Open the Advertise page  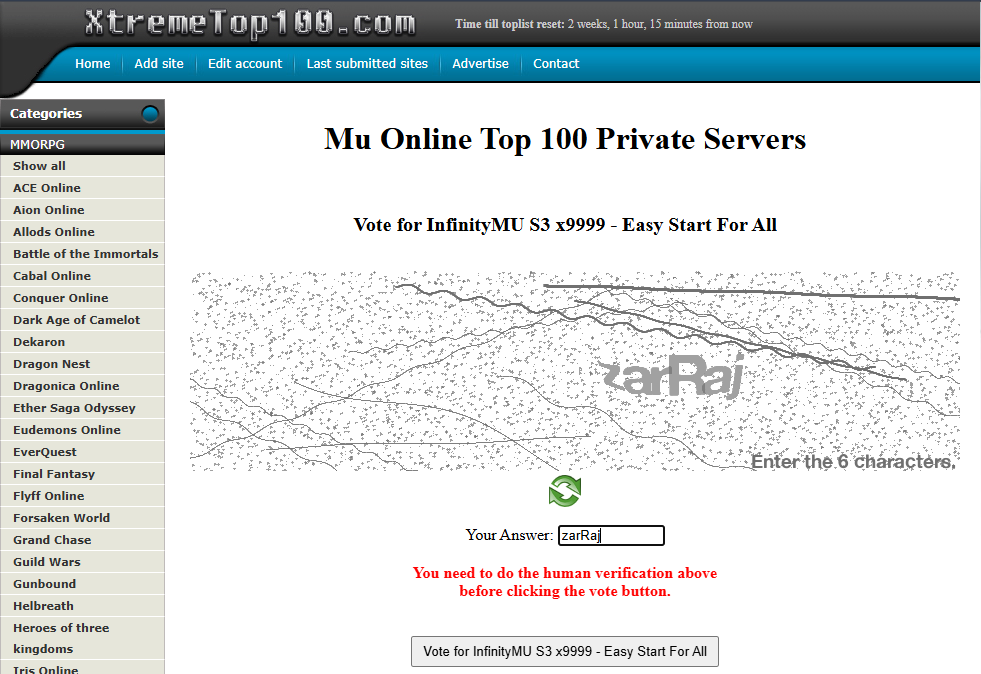480,63
